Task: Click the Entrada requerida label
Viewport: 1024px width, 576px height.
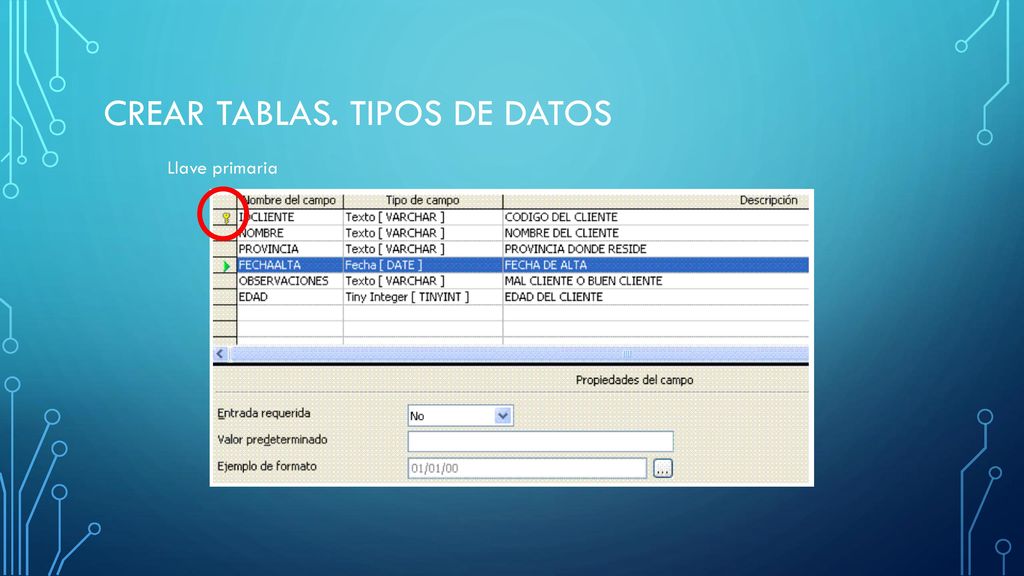Action: [264, 413]
